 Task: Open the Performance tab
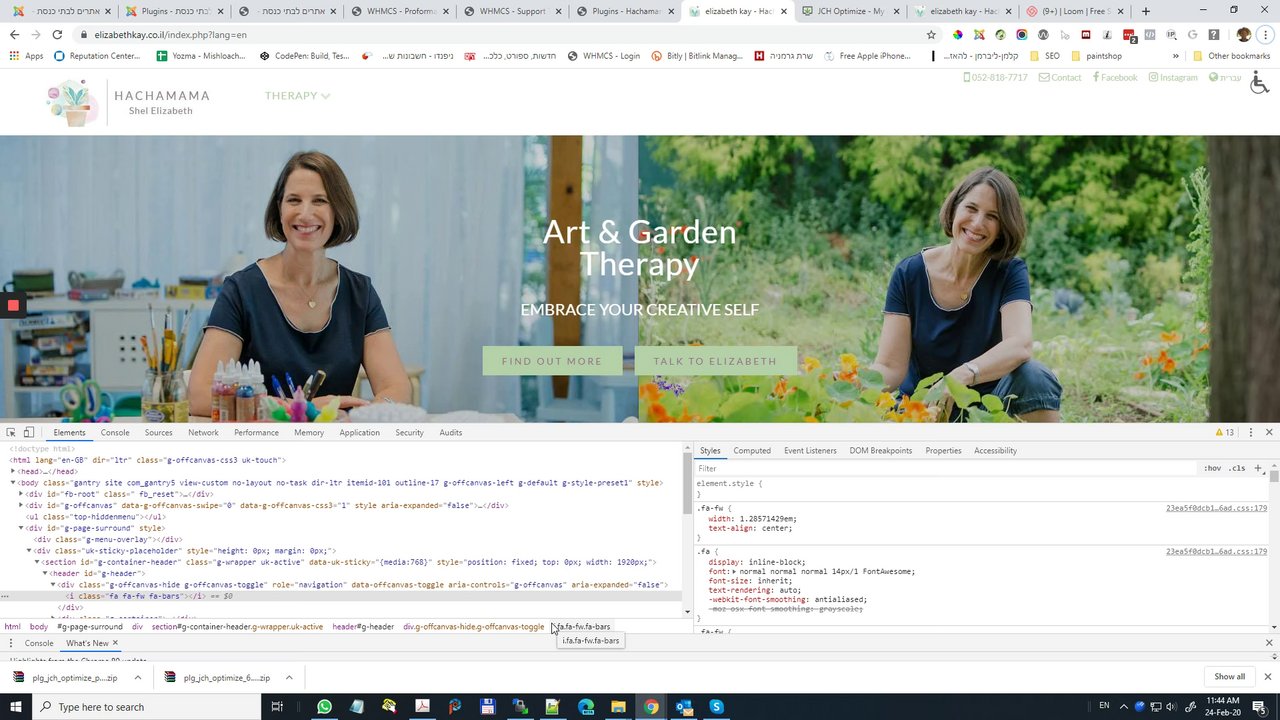[x=256, y=432]
